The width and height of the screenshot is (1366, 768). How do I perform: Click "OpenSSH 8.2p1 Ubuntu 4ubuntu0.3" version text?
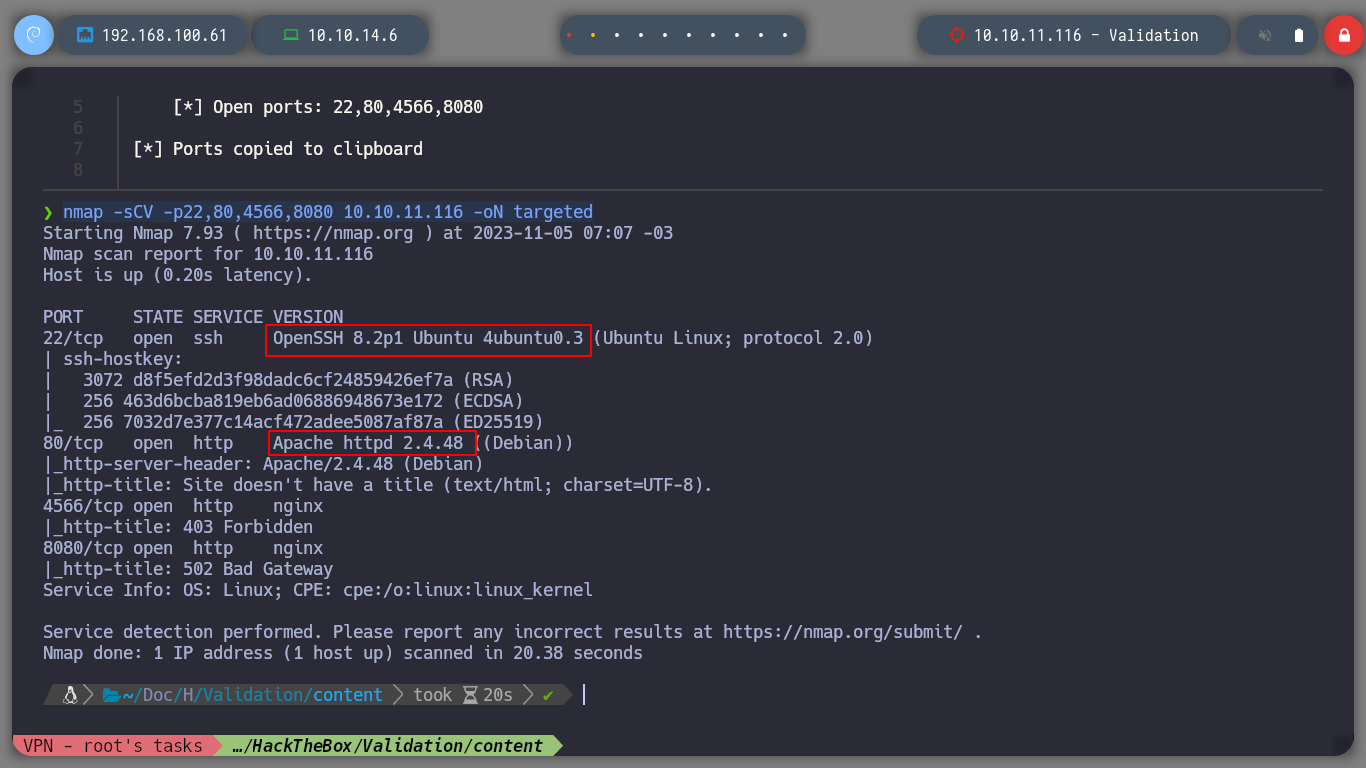point(428,338)
